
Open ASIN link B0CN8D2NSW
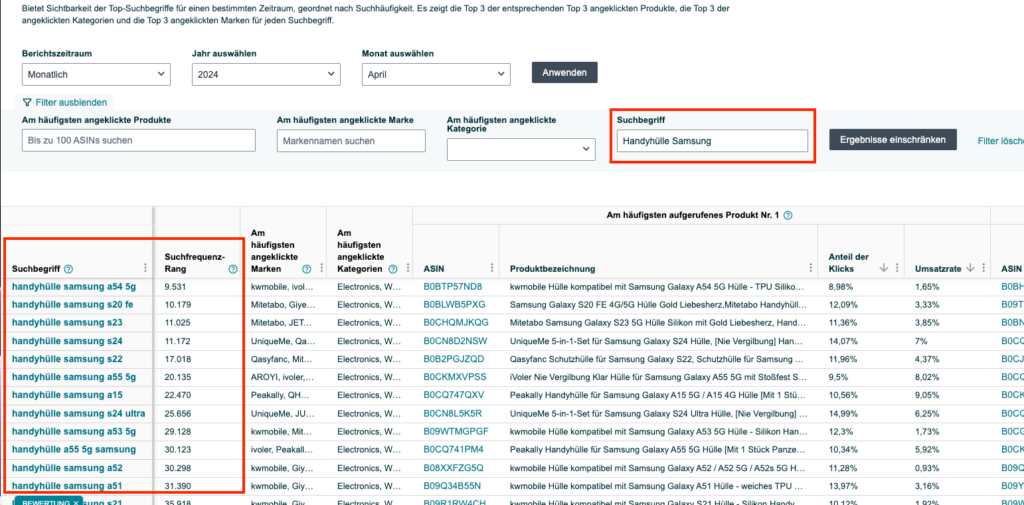455,341
